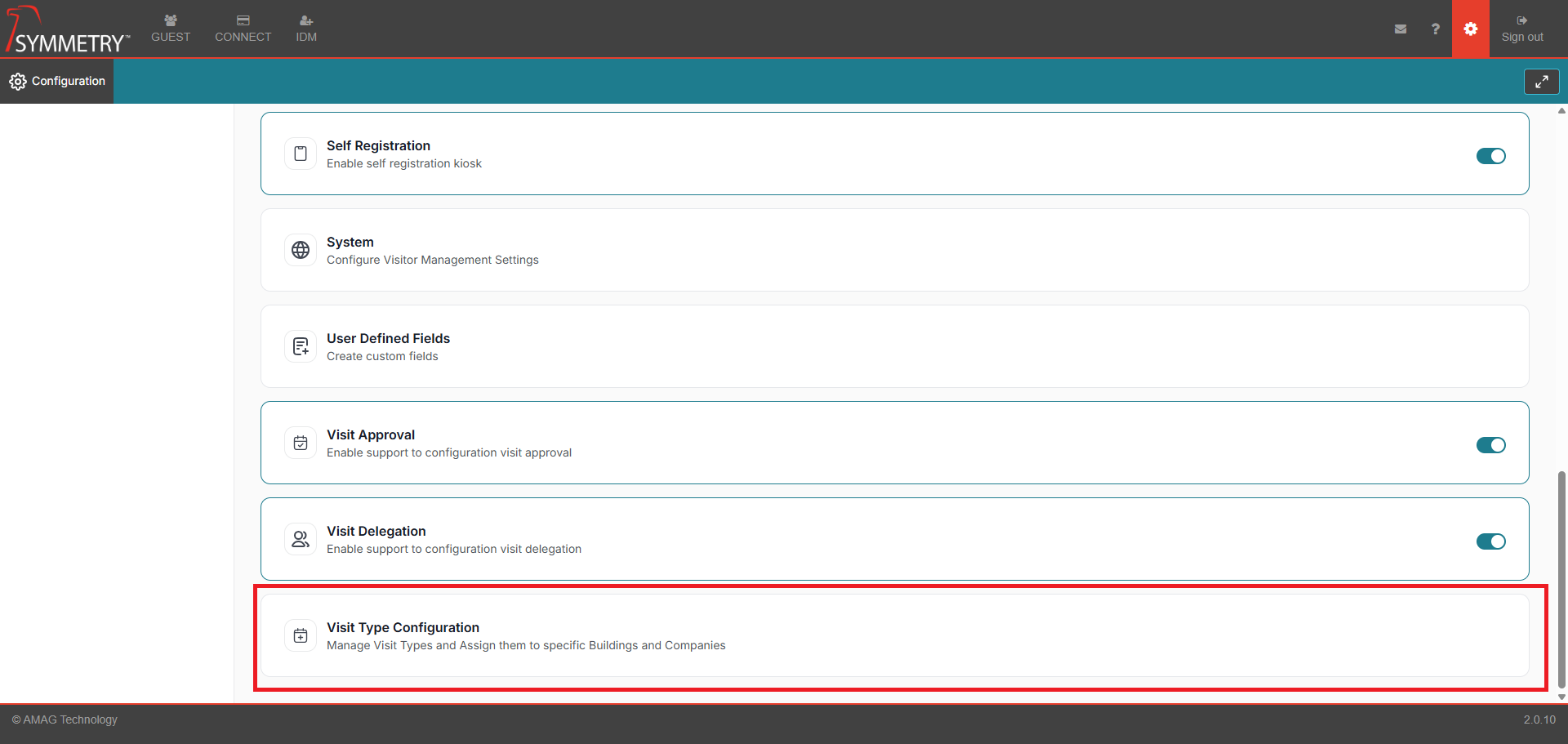Toggle the Visit Delegation switch
Viewport: 1568px width, 744px height.
(1490, 541)
